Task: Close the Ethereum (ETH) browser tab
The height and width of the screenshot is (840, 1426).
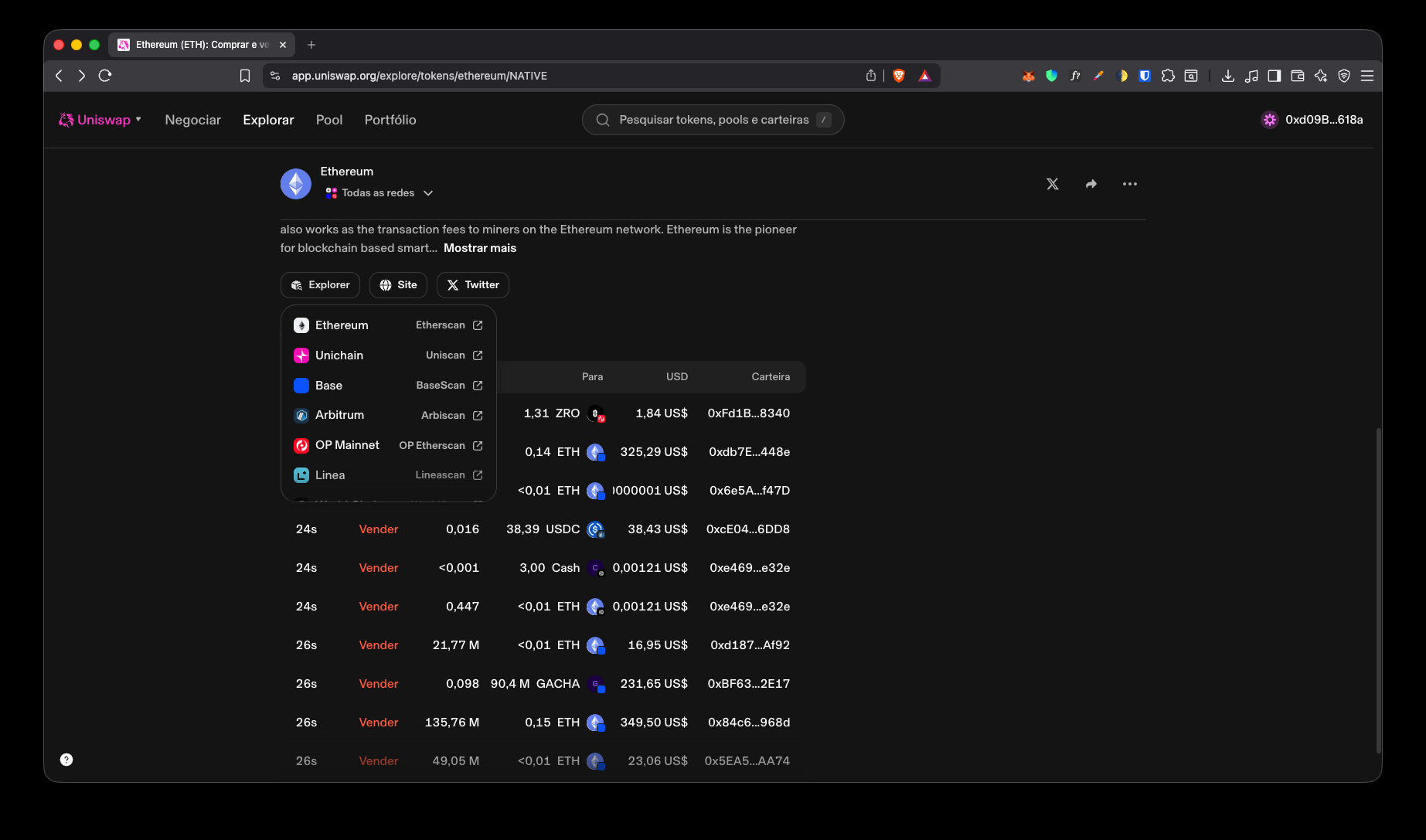Action: point(283,45)
